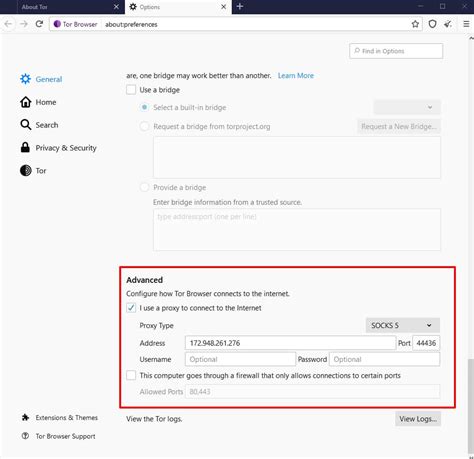
Task: Open General settings gear in sidebar
Action: pos(25,79)
